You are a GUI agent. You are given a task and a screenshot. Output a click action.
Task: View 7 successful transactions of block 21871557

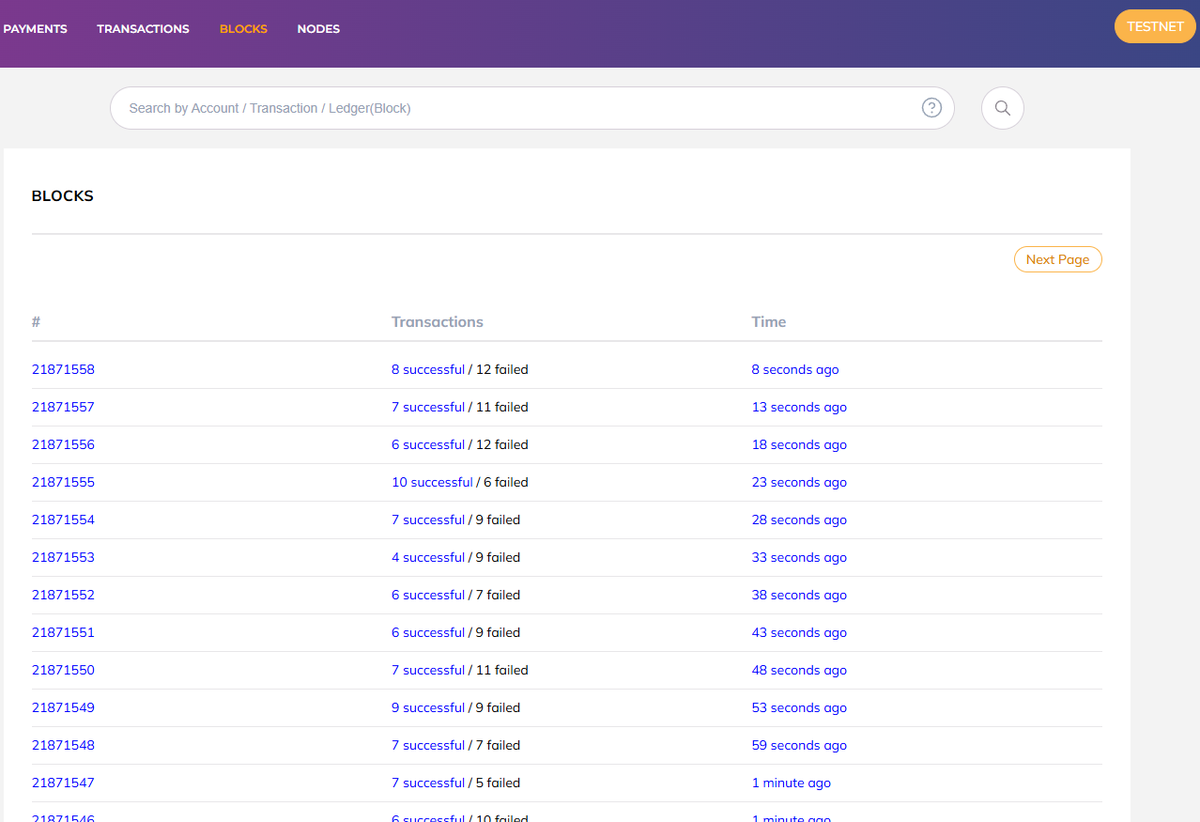coord(428,407)
